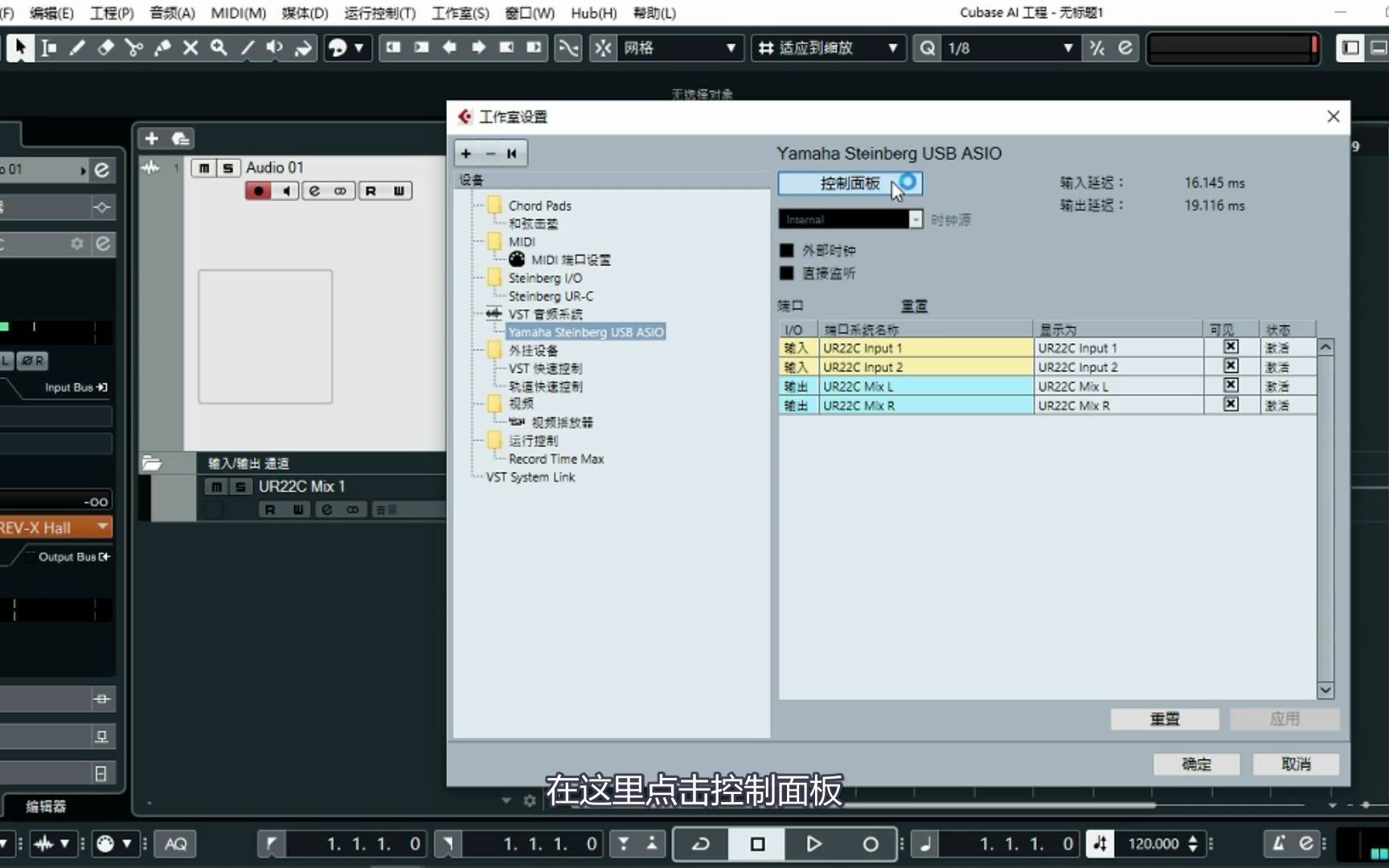The image size is (1389, 868).
Task: Solo the Audio 01 track
Action: pos(228,167)
